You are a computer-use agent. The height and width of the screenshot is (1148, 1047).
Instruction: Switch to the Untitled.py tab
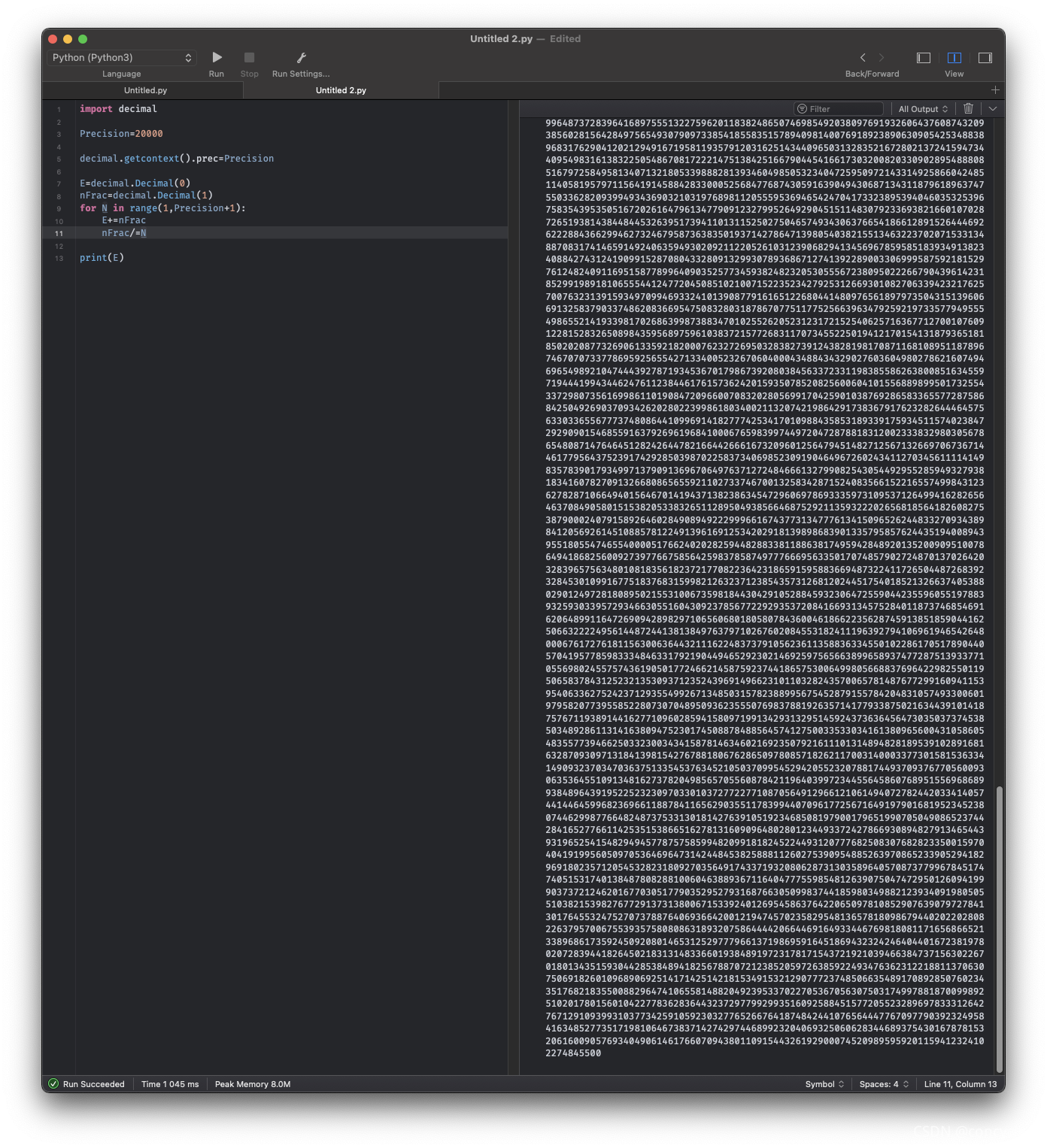(144, 89)
